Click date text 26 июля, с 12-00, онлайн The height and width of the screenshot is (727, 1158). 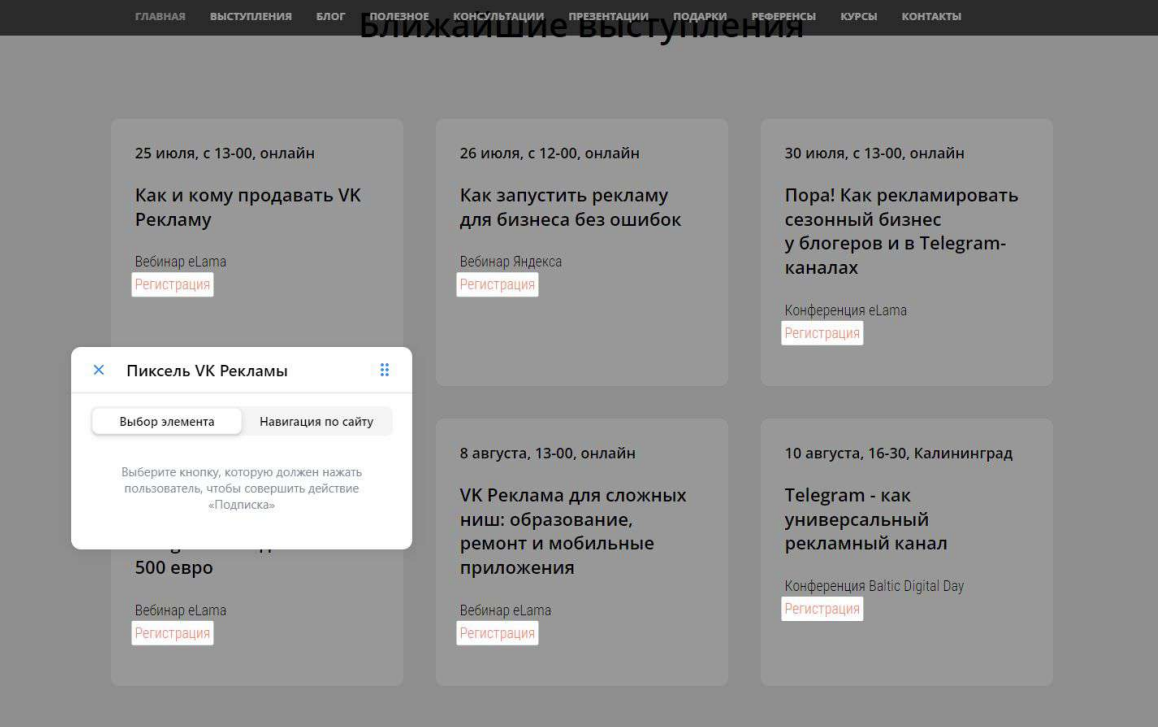pyautogui.click(x=549, y=154)
